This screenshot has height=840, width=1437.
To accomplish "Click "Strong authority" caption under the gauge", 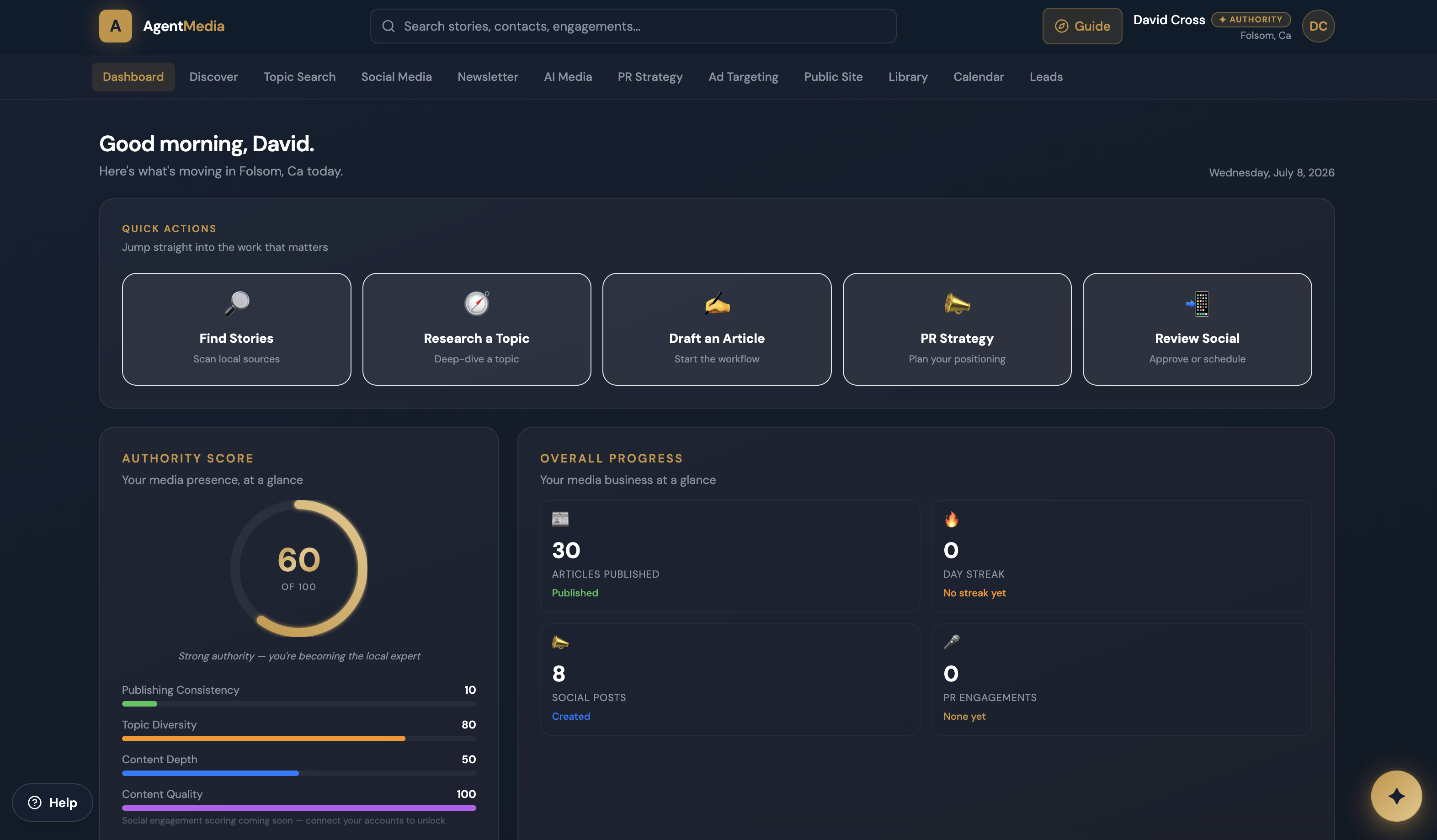I will click(299, 656).
